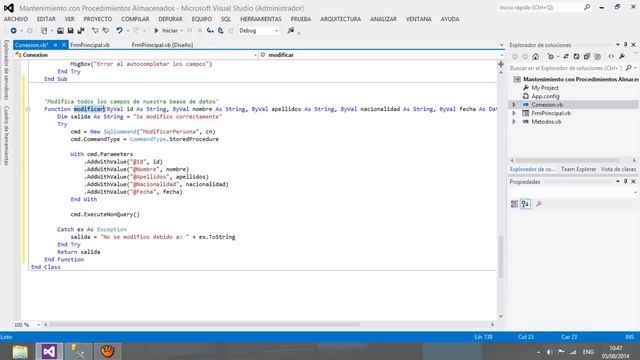Viewport: 640px width, 360px height.
Task: Click the Collapse All icon in Solution Explorer
Action: point(587,57)
